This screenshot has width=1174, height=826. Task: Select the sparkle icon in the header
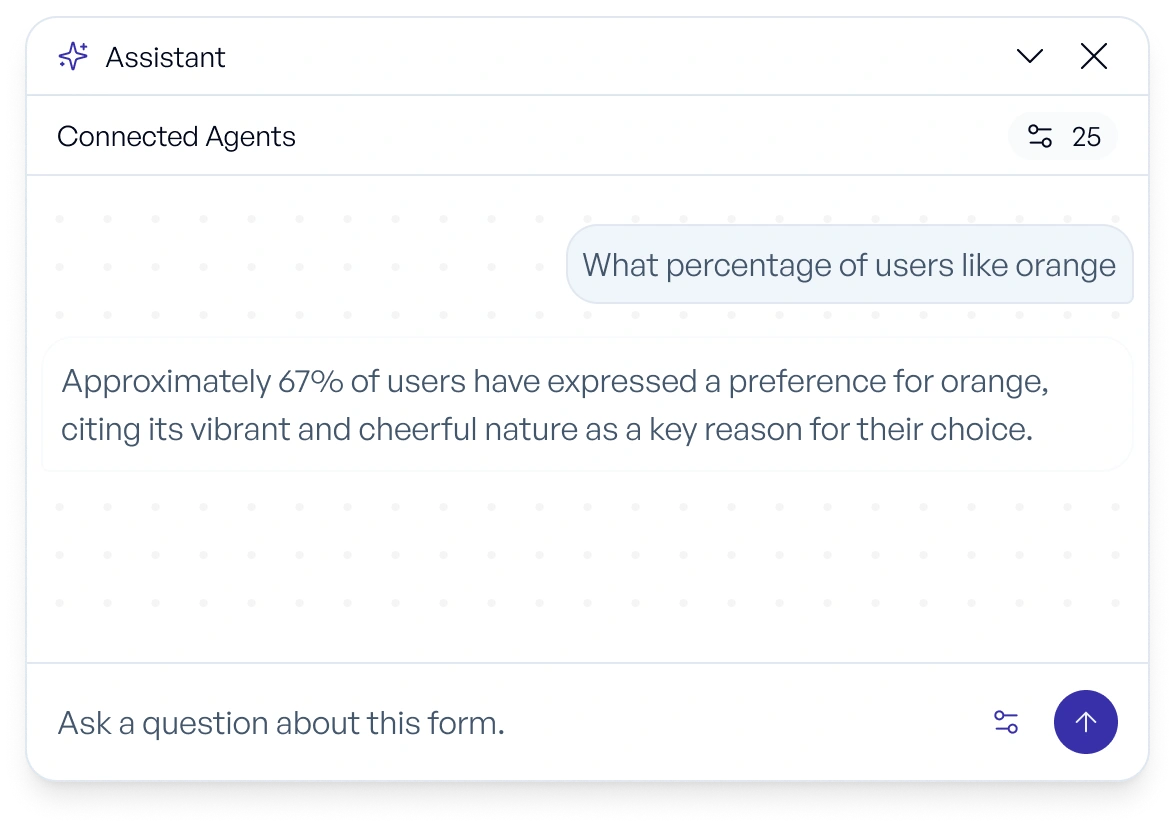[x=71, y=56]
